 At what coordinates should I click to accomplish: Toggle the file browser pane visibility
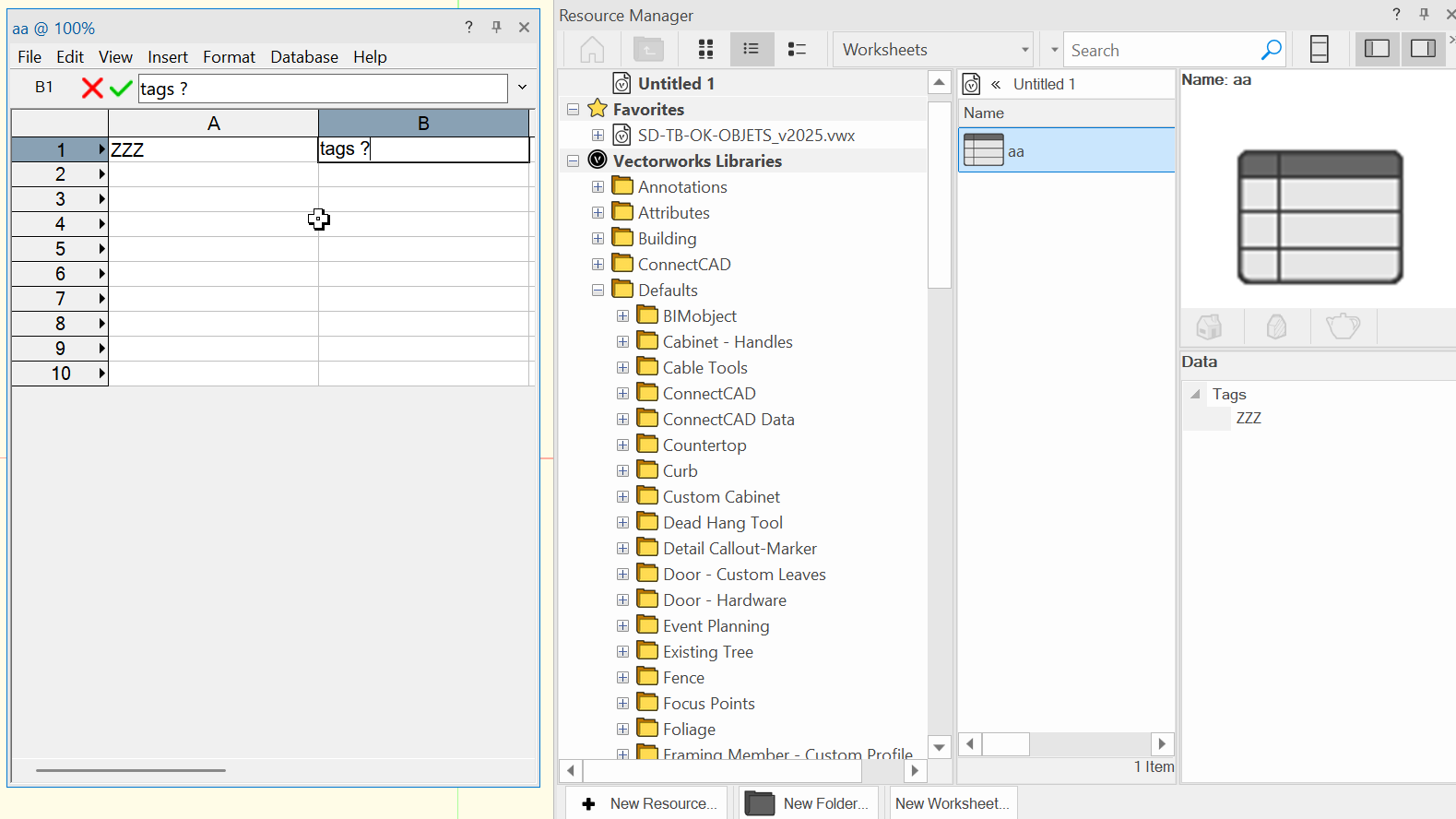click(x=1377, y=50)
